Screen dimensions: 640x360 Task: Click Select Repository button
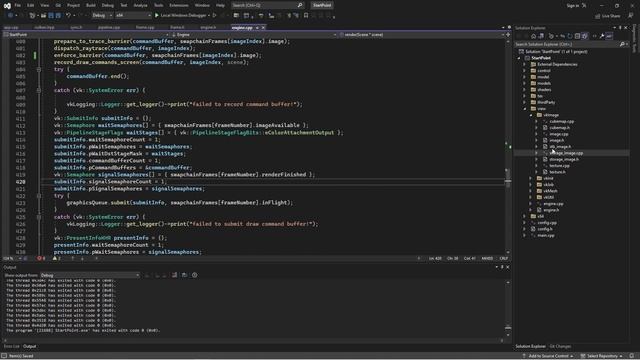[602, 356]
